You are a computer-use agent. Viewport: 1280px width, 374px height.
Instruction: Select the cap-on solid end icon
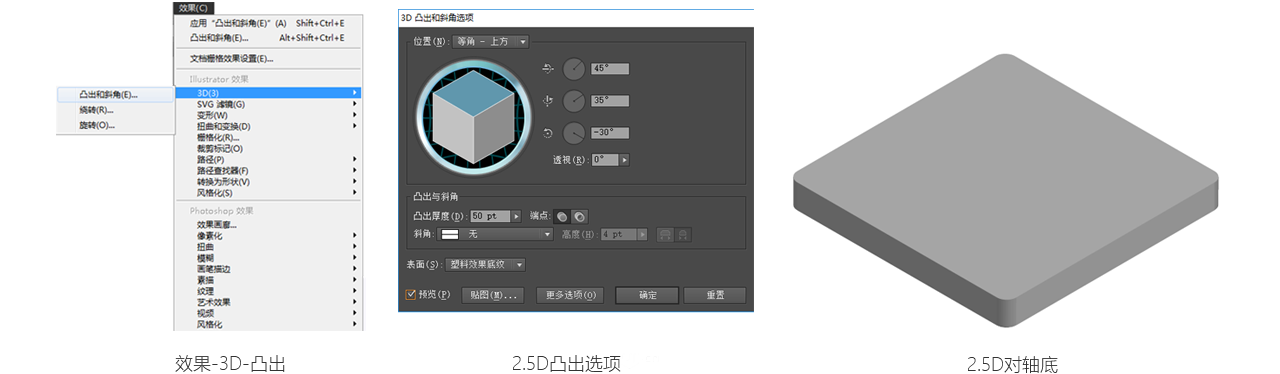(x=563, y=216)
